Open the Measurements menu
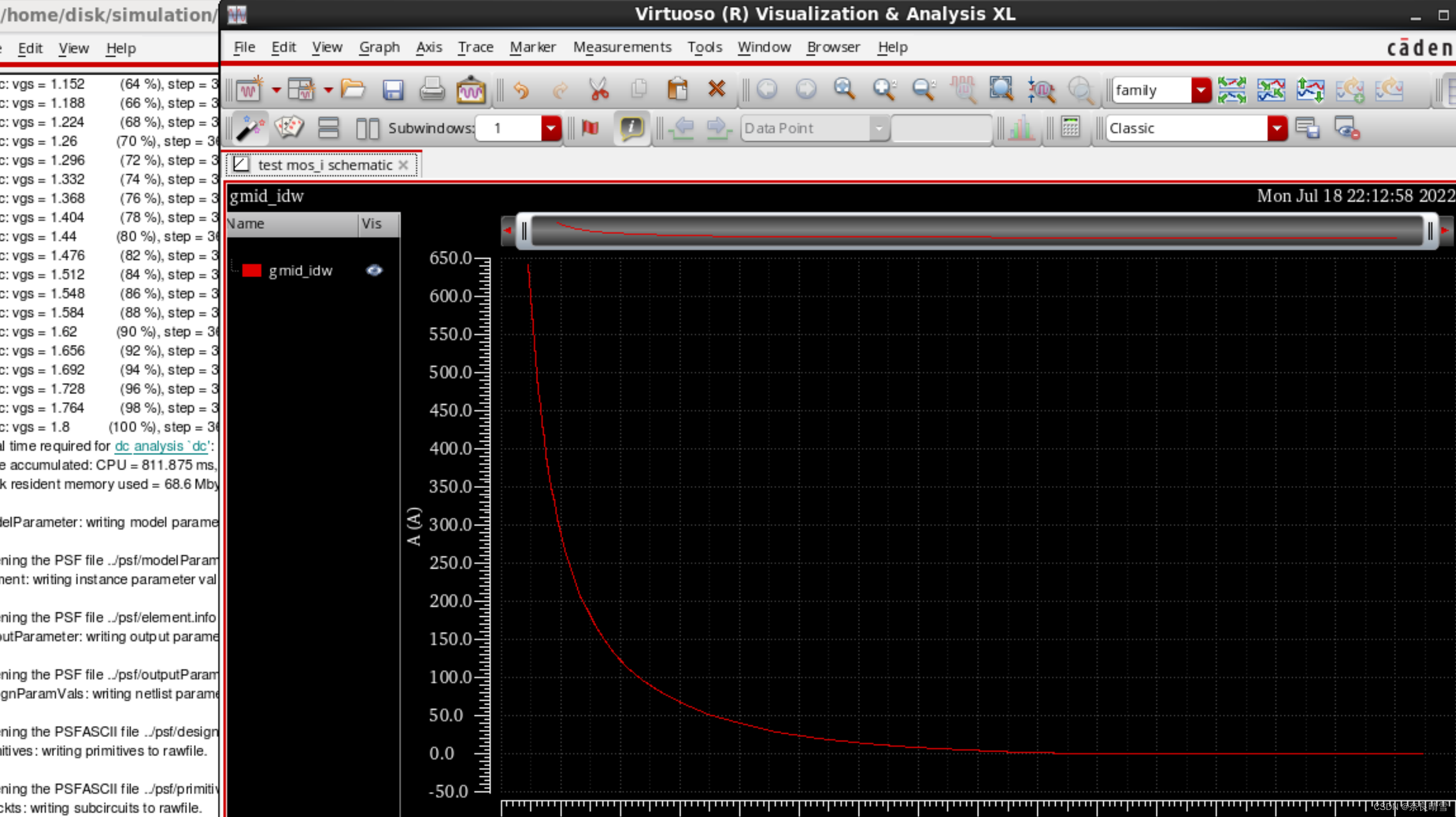 coord(622,48)
